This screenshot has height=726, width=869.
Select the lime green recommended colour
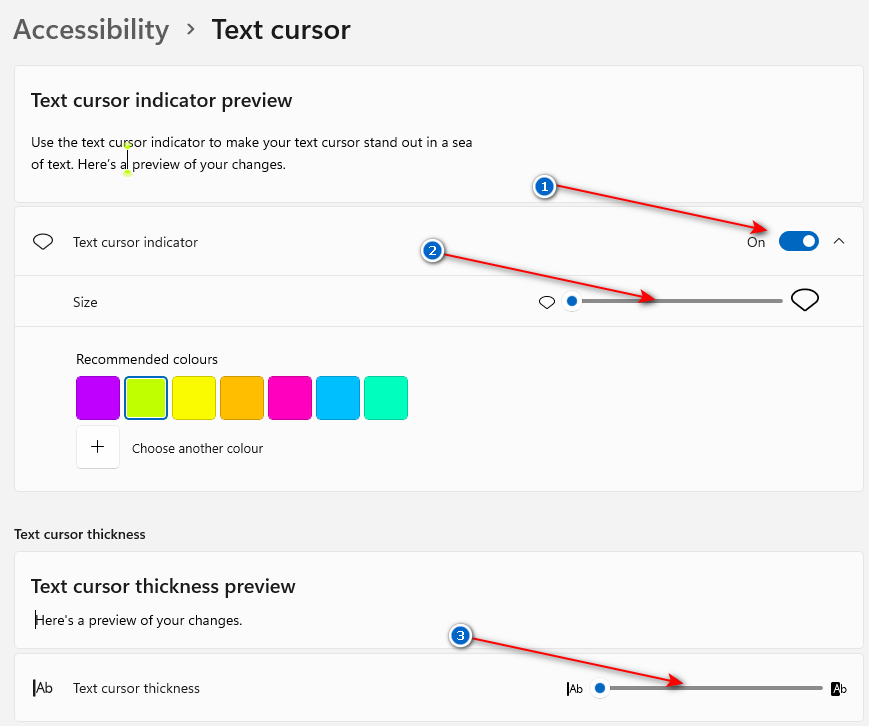pyautogui.click(x=146, y=398)
